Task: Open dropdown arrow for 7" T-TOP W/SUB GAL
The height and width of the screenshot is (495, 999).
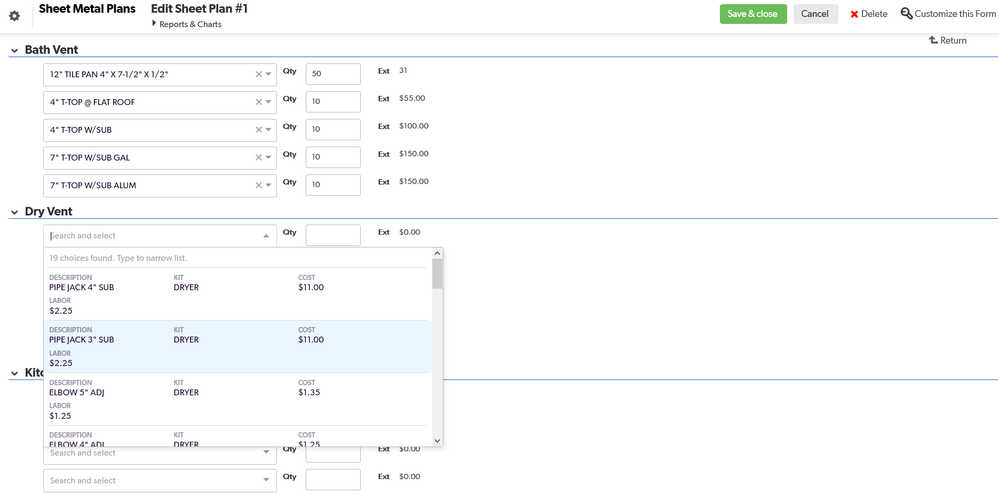Action: tap(269, 157)
